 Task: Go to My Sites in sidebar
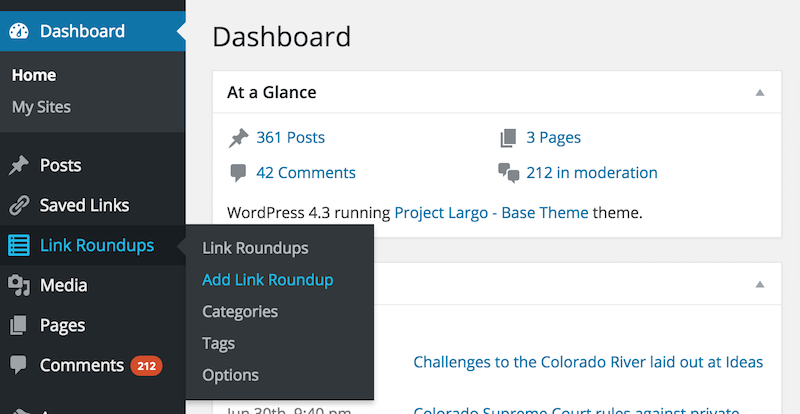[41, 107]
